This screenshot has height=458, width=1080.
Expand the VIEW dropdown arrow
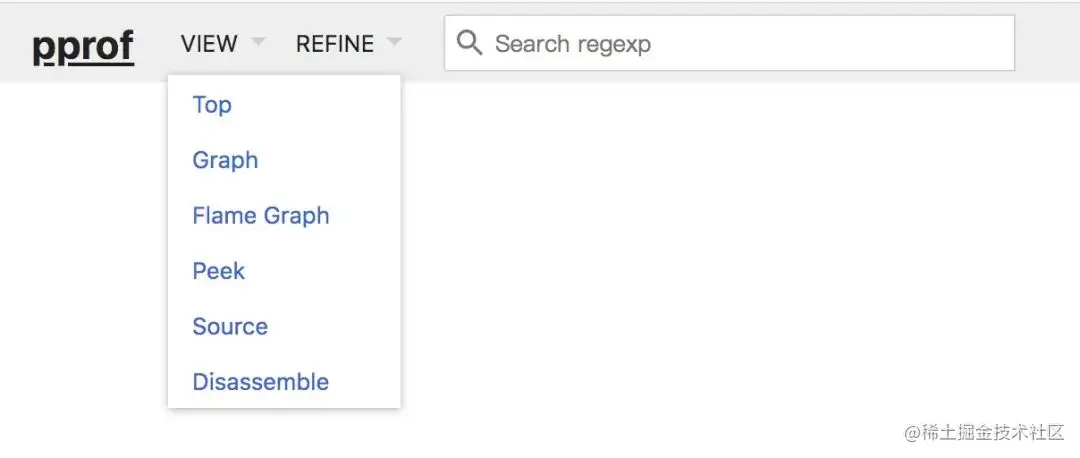pyautogui.click(x=257, y=42)
